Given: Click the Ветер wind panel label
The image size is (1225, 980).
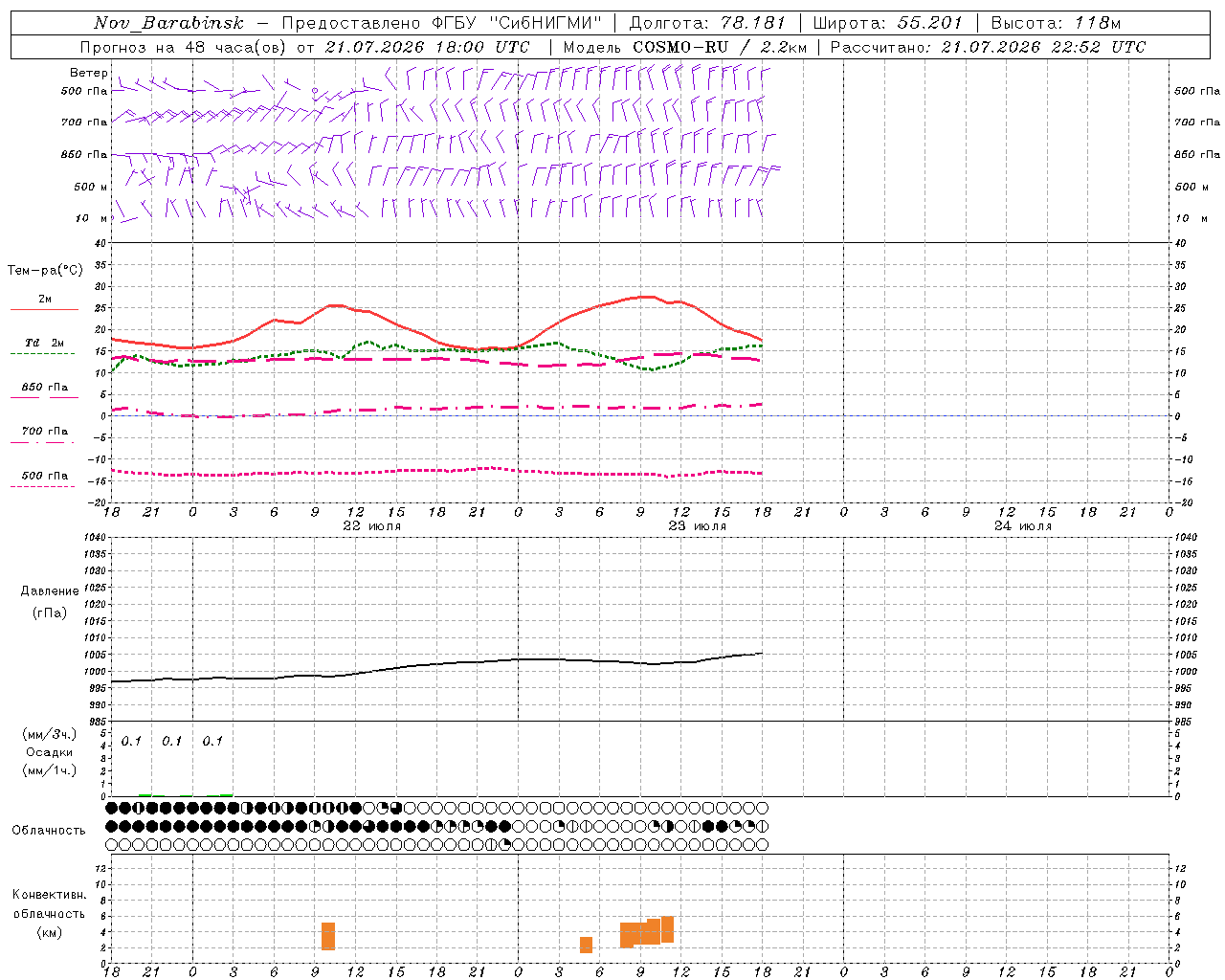Looking at the screenshot, I should [x=88, y=73].
